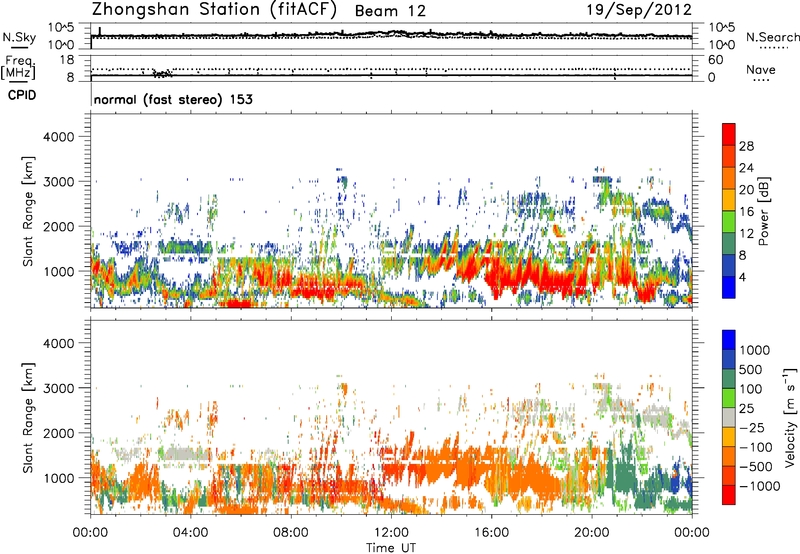This screenshot has width=800, height=554.
Task: Click '-25' on the velocity scale
Action: pos(752,427)
